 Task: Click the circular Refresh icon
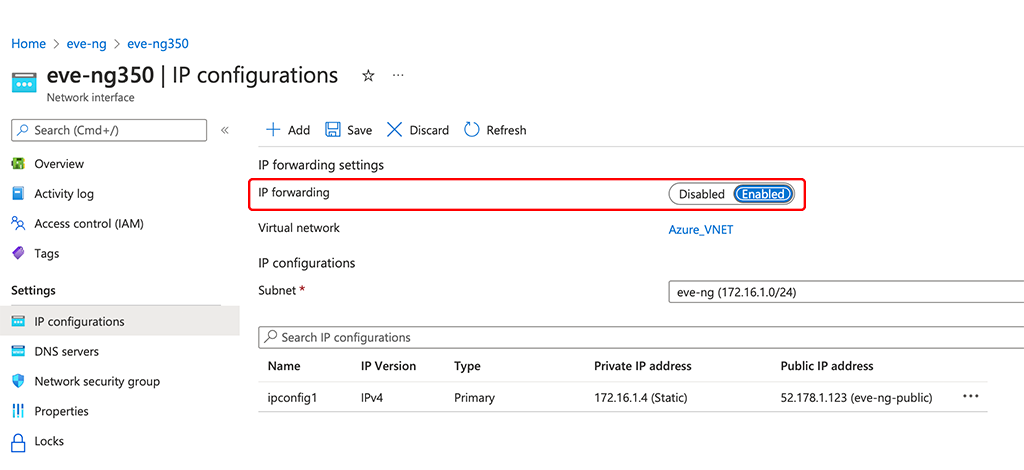[x=472, y=130]
